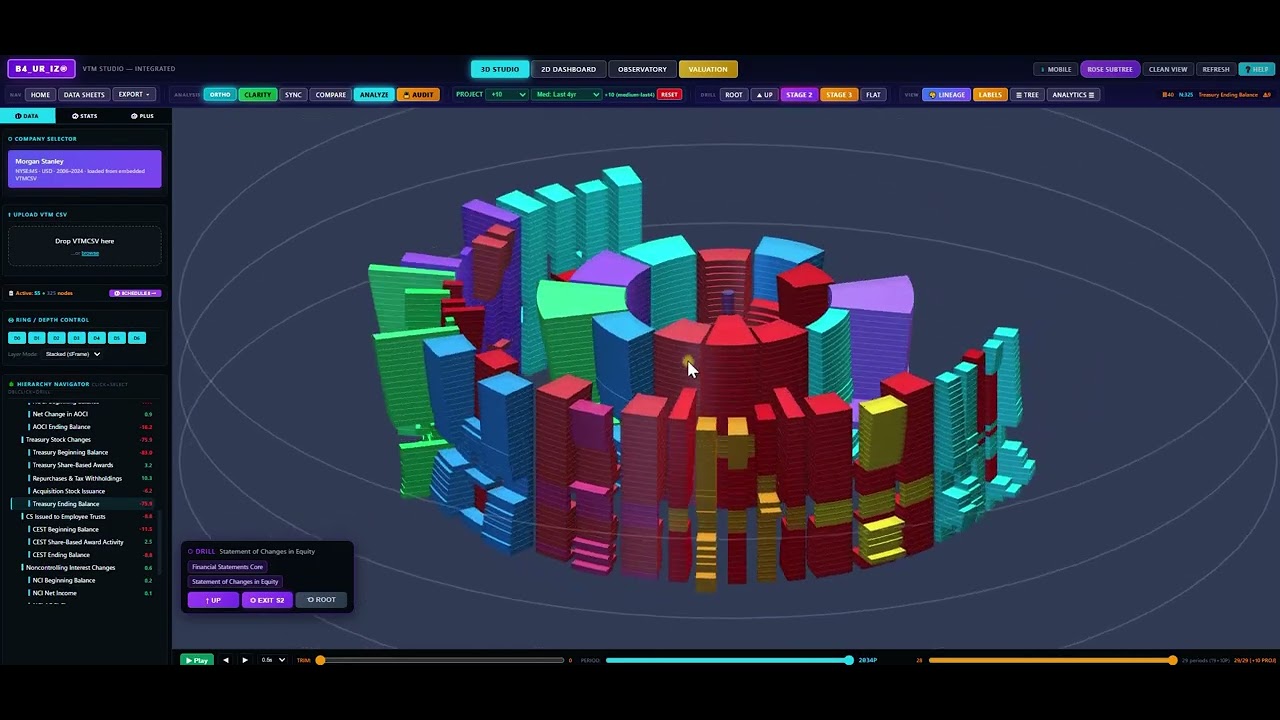Image resolution: width=1280 pixels, height=720 pixels.
Task: Click the red Reset button
Action: tap(669, 95)
